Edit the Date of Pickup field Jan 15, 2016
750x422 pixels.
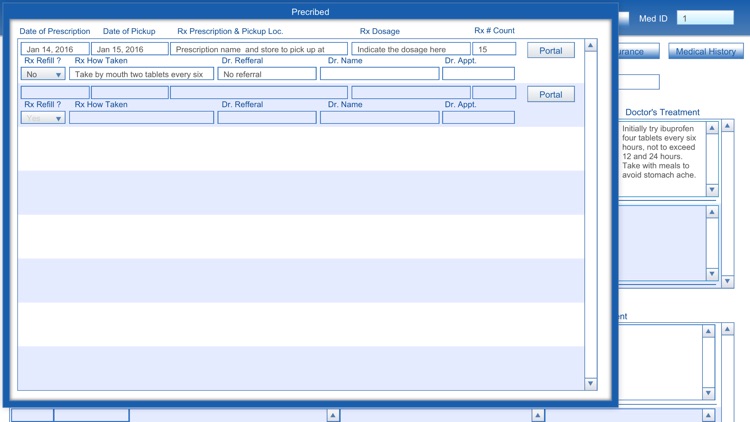pos(129,49)
